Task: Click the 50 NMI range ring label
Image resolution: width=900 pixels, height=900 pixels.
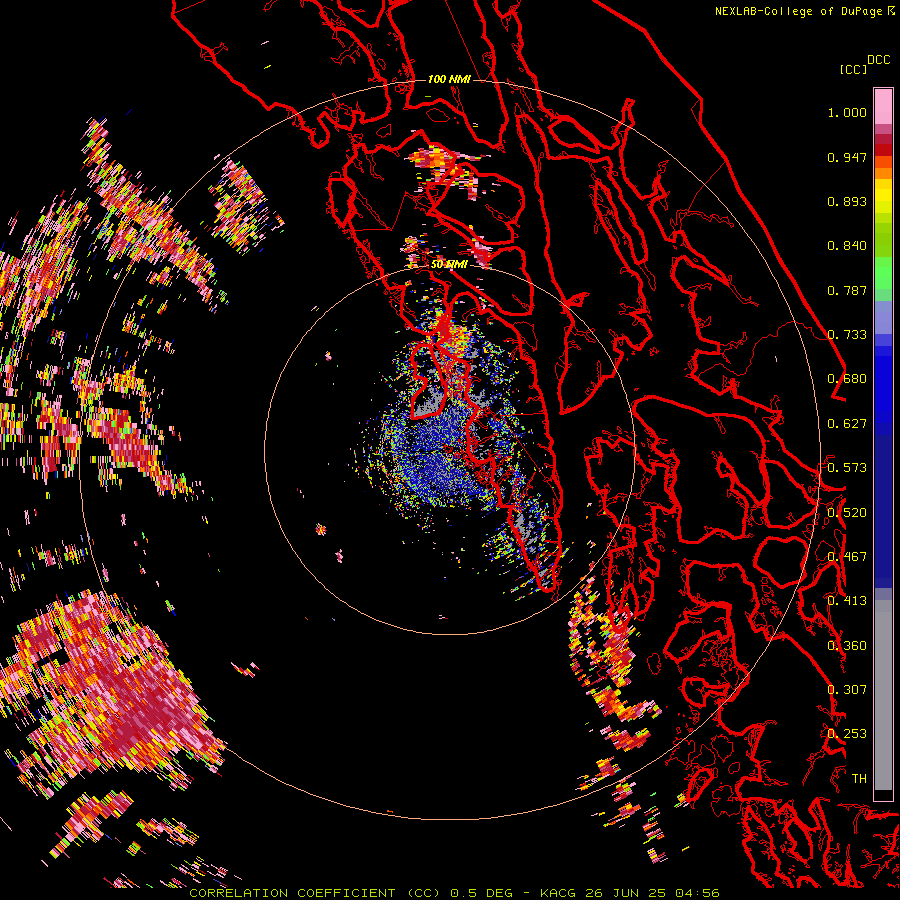Action: coord(449,264)
